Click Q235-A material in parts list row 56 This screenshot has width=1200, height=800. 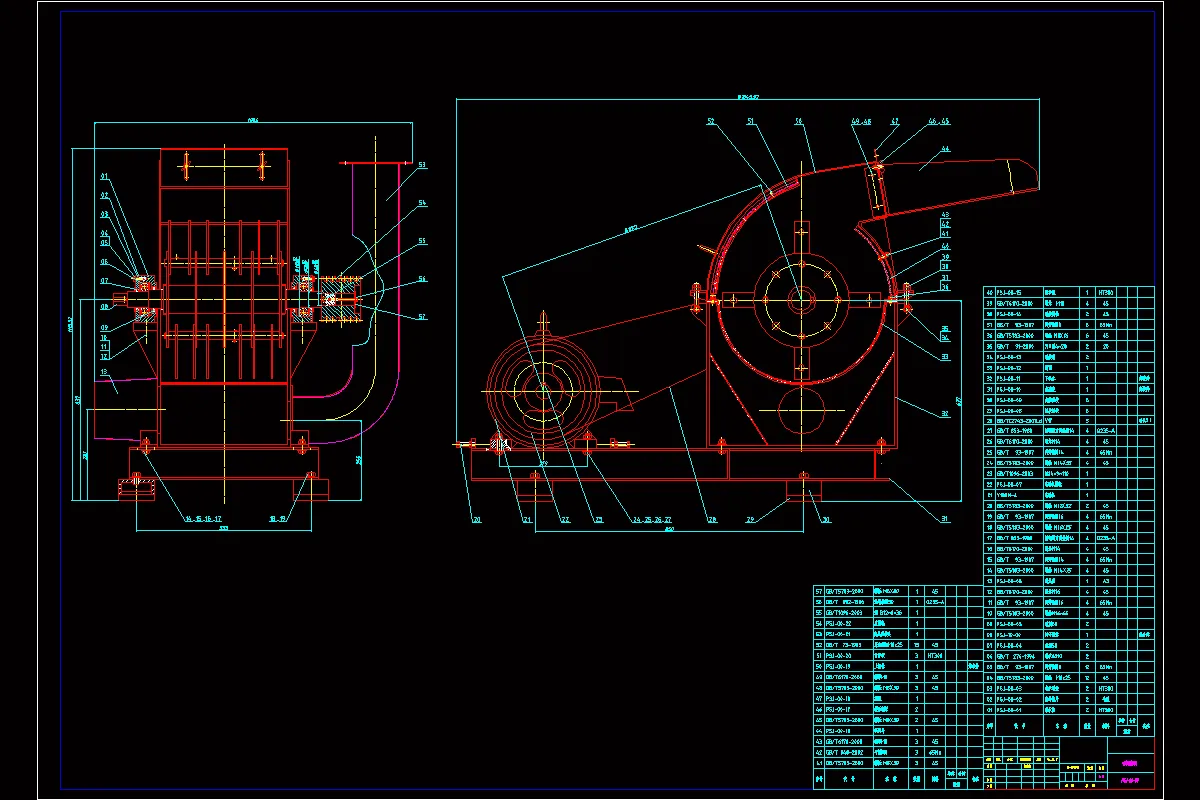point(935,602)
